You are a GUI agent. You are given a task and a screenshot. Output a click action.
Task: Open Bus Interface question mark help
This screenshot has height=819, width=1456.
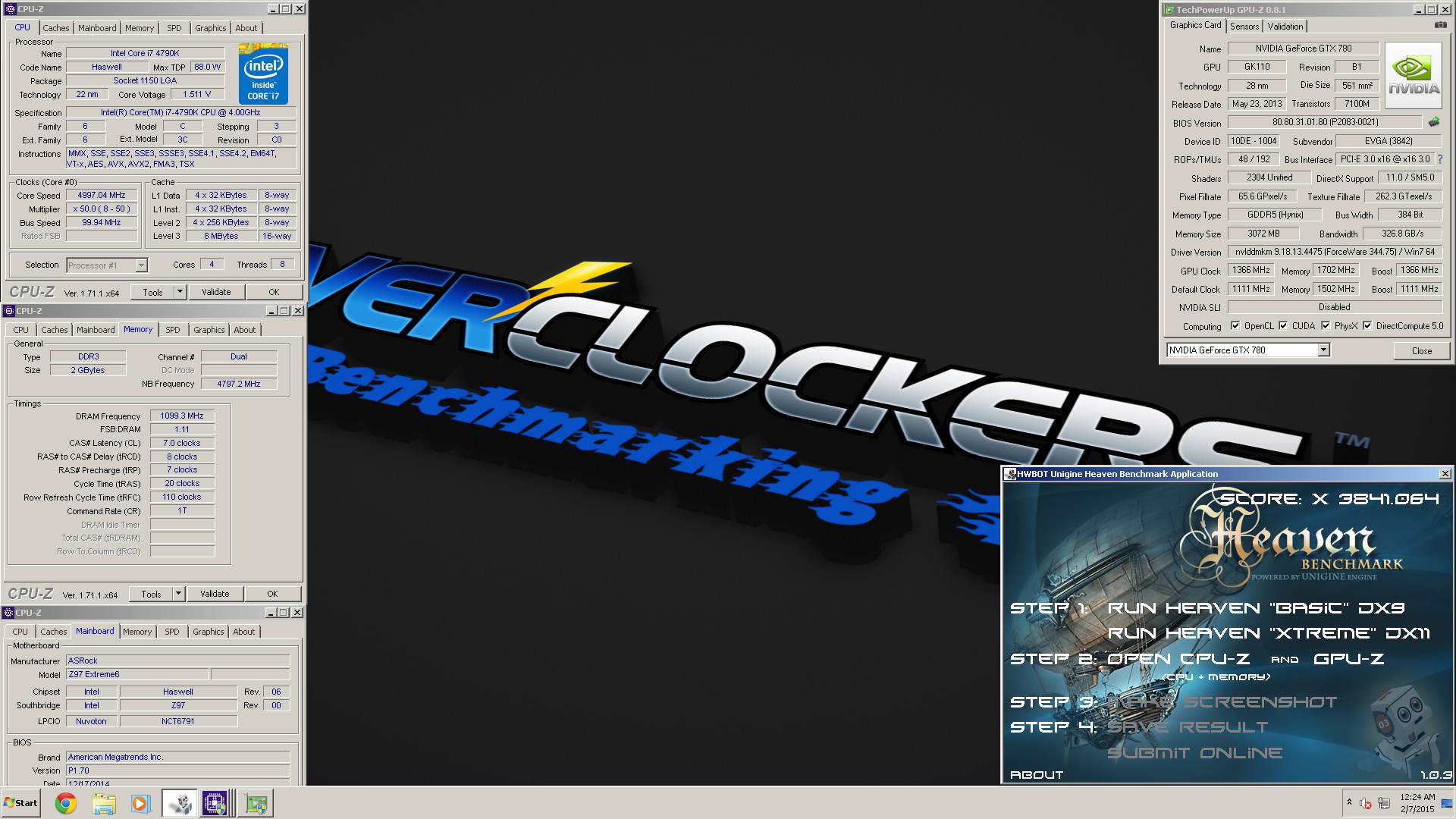1439,159
